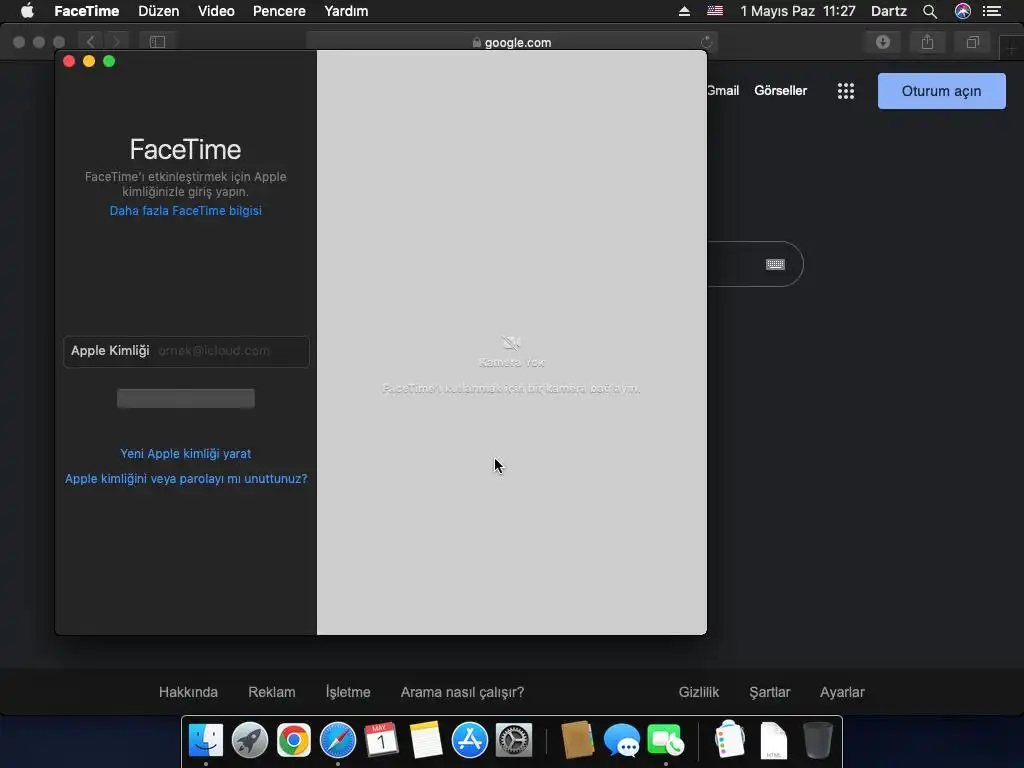The width and height of the screenshot is (1024, 768).
Task: Open System Preferences from the Dock
Action: (x=514, y=741)
